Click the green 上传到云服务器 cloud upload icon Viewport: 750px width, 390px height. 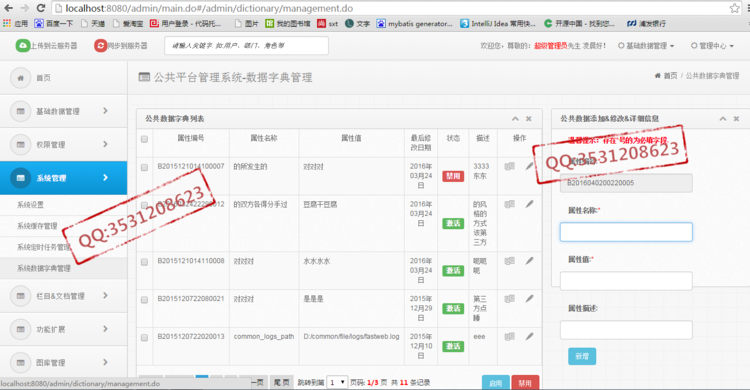[x=22, y=45]
